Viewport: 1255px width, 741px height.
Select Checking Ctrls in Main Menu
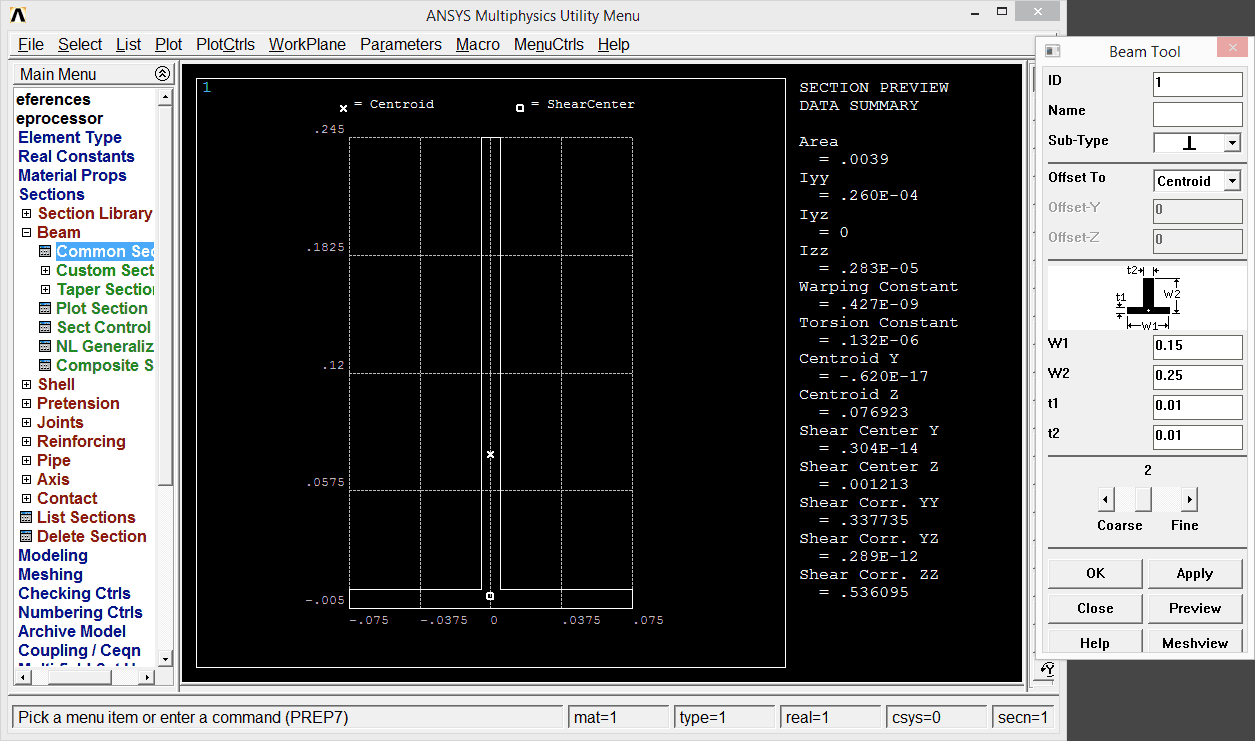pyautogui.click(x=74, y=594)
